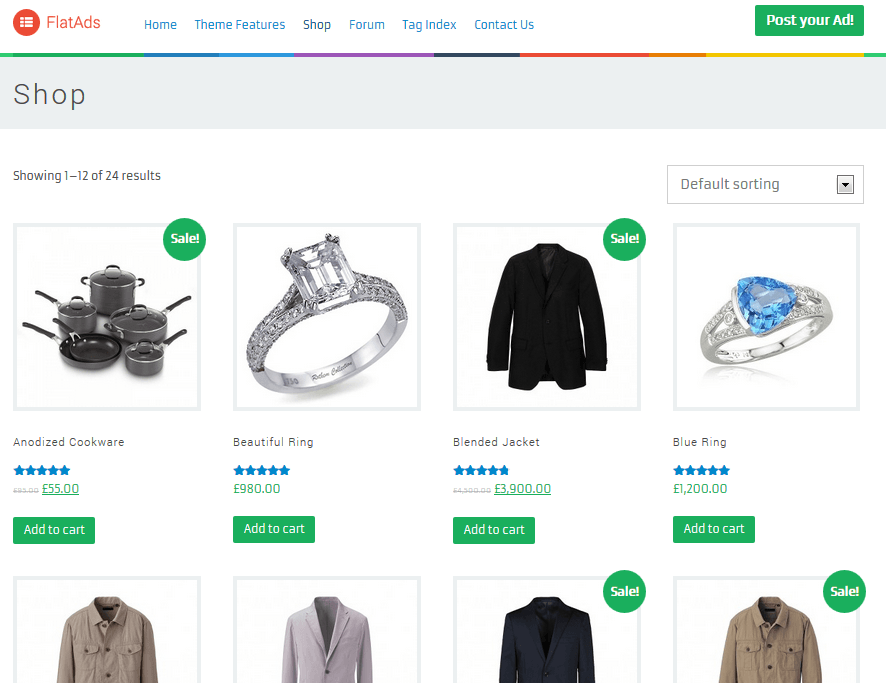
Task: Click the £3,900.00 sale price
Action: [x=523, y=489]
